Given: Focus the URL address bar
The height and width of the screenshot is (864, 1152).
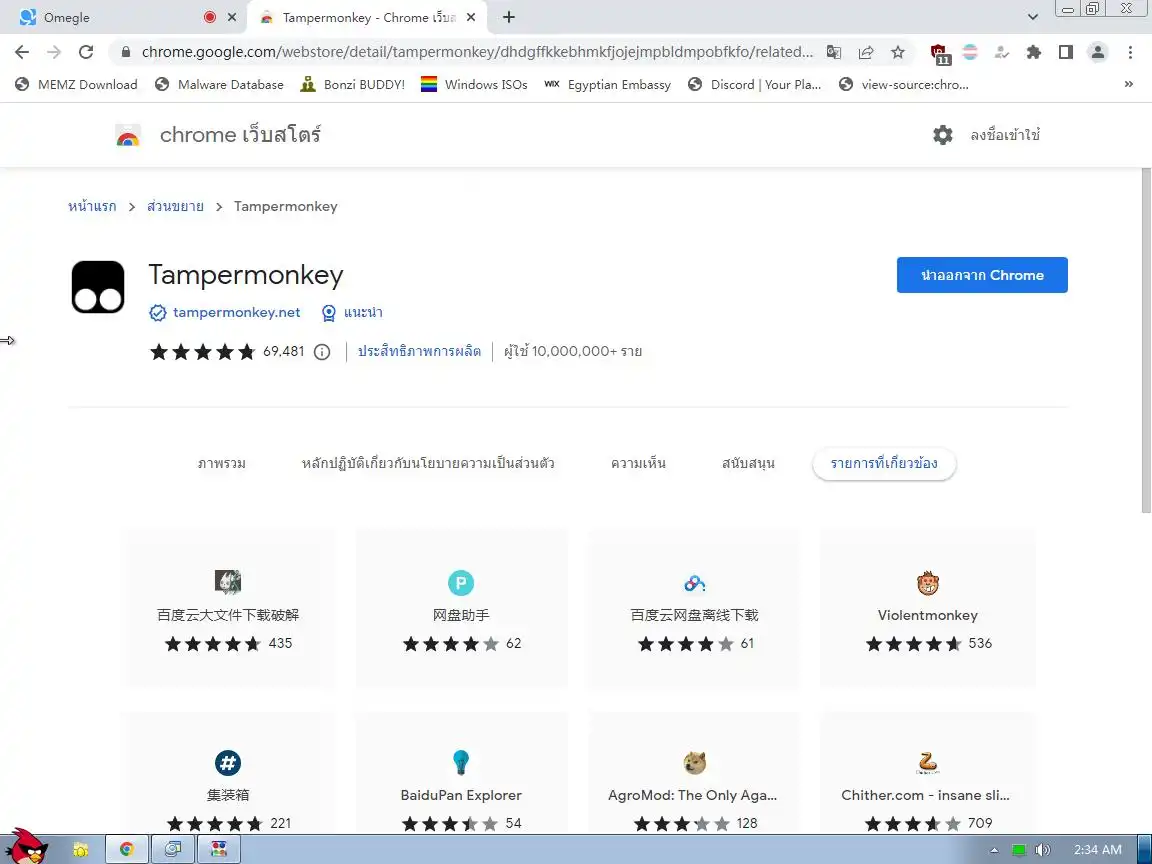Looking at the screenshot, I should click(477, 52).
